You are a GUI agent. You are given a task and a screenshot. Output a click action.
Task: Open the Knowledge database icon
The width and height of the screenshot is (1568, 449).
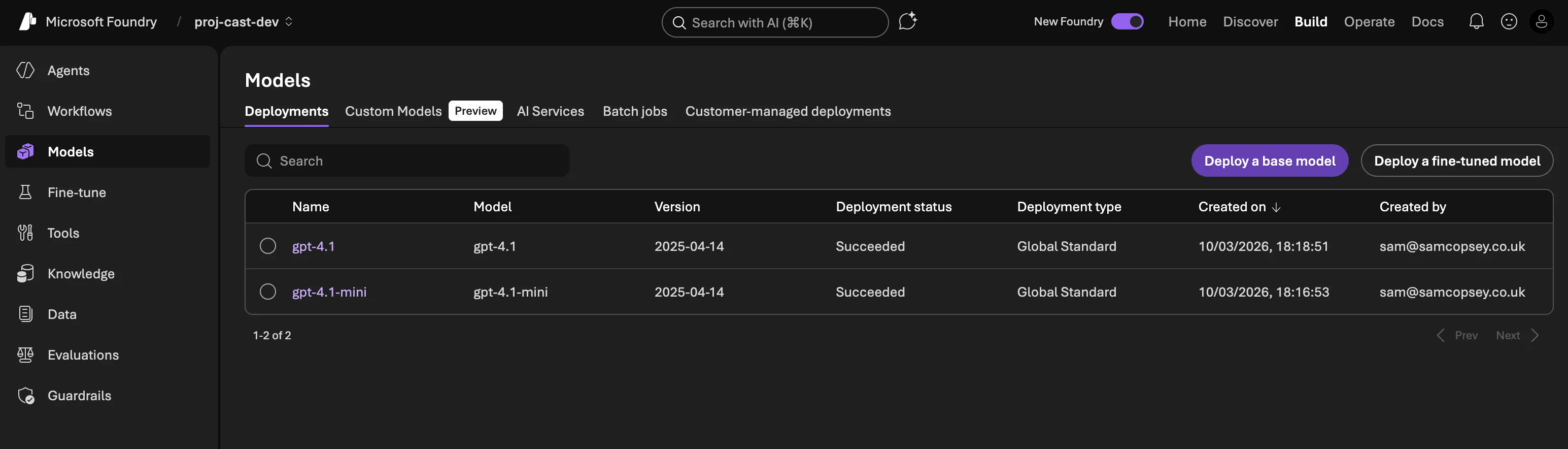[25, 274]
